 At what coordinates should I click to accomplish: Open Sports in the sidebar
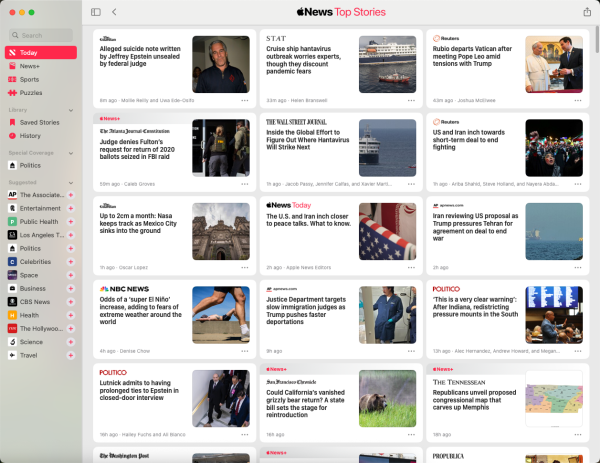(x=41, y=79)
